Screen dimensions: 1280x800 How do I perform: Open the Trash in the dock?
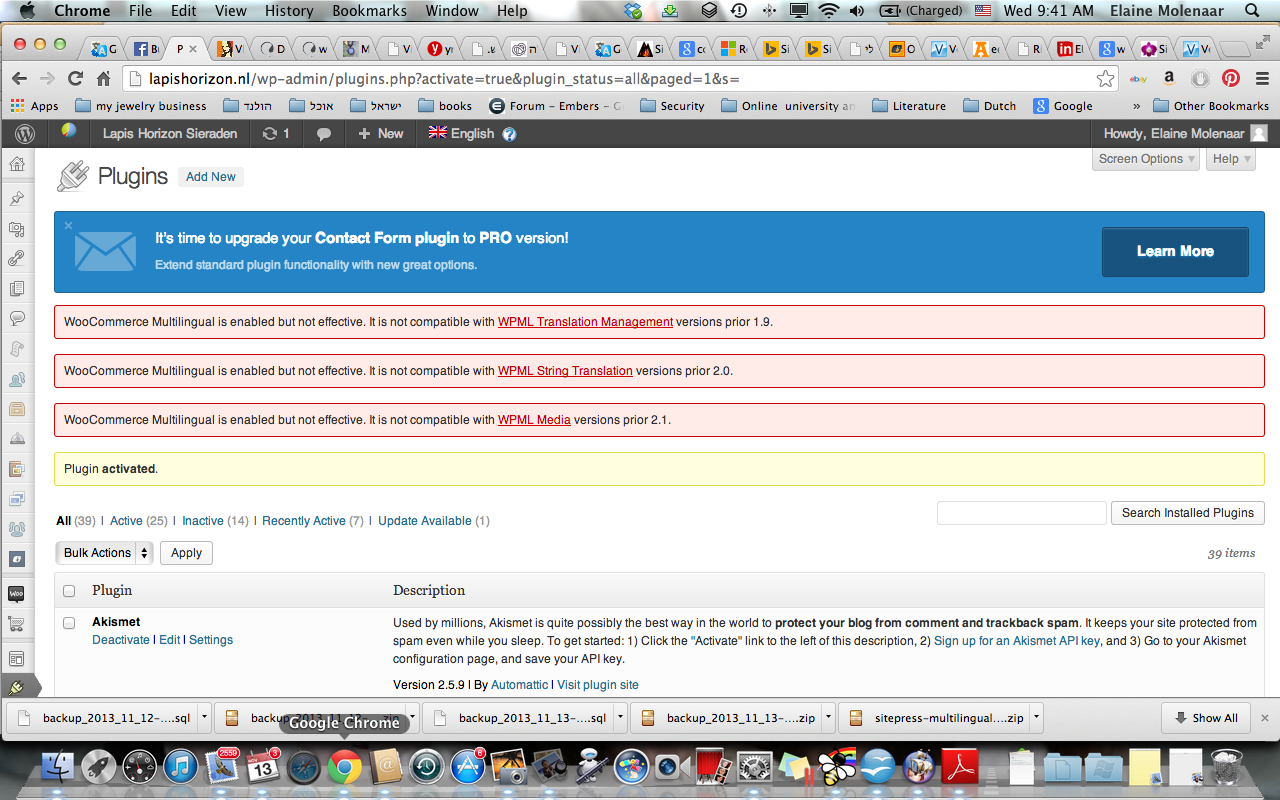tap(1226, 767)
